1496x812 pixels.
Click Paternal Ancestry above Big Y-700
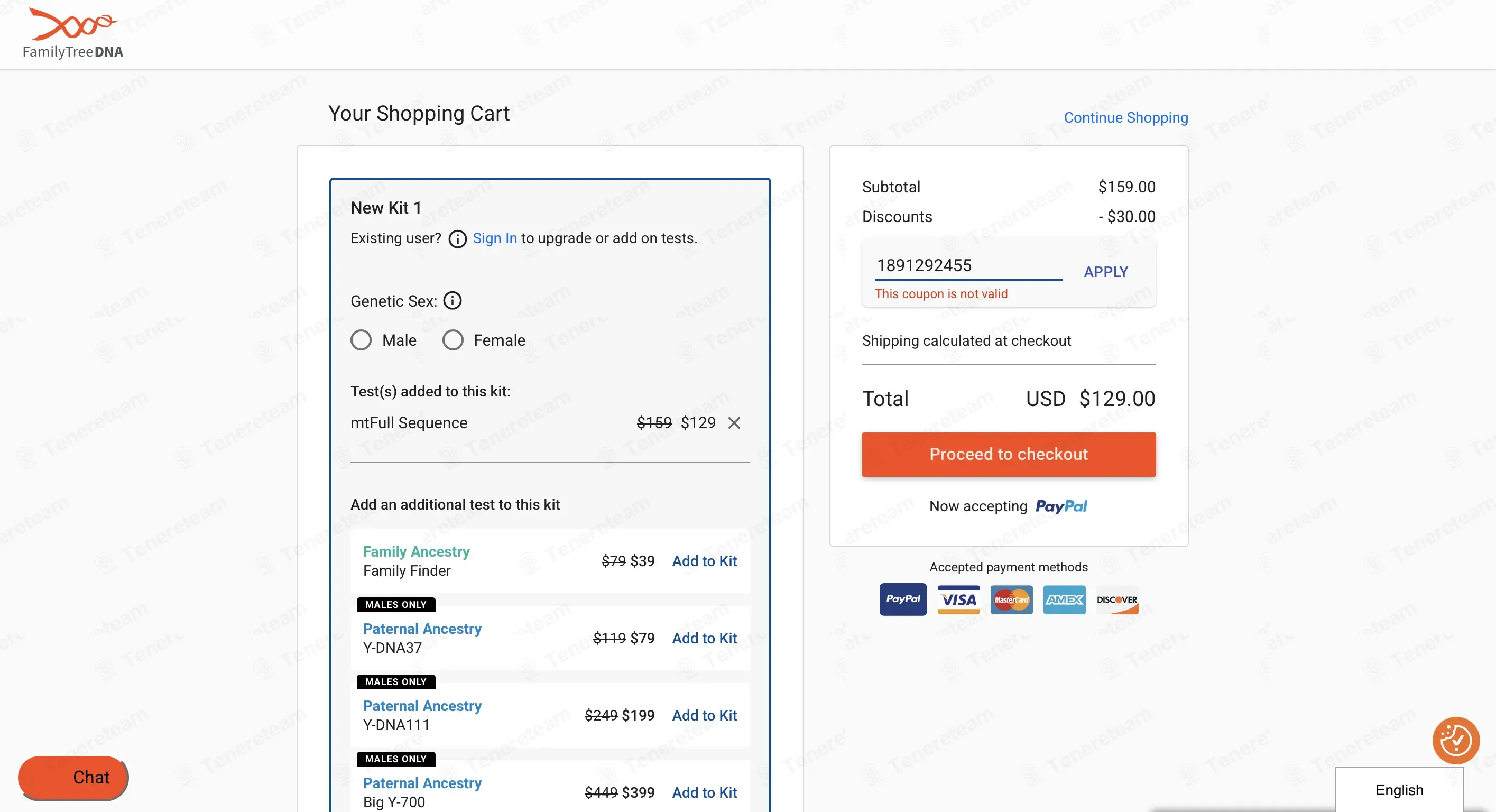[422, 783]
